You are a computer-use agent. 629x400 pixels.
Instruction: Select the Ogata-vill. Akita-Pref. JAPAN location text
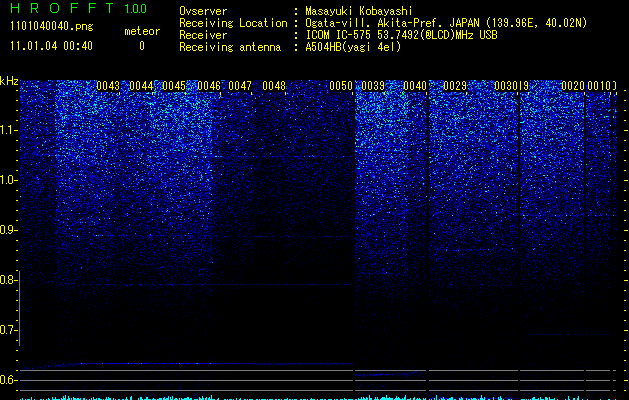[446, 23]
